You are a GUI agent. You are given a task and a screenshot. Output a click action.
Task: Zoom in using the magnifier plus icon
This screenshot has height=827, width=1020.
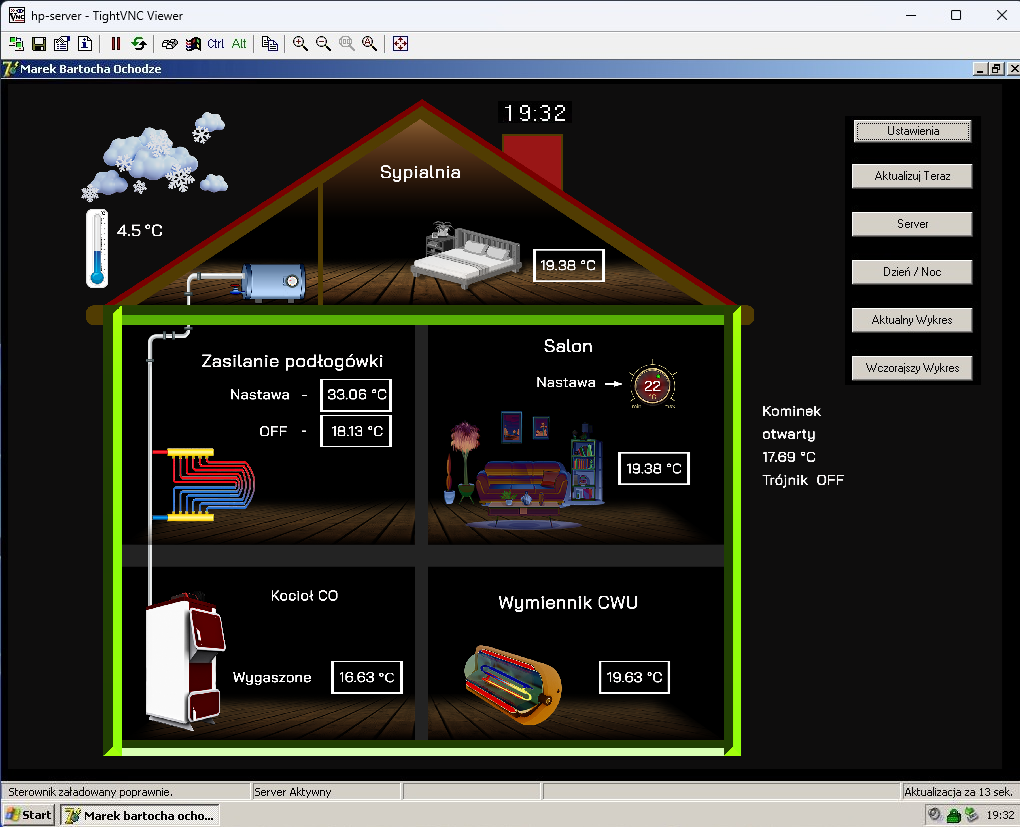[300, 44]
